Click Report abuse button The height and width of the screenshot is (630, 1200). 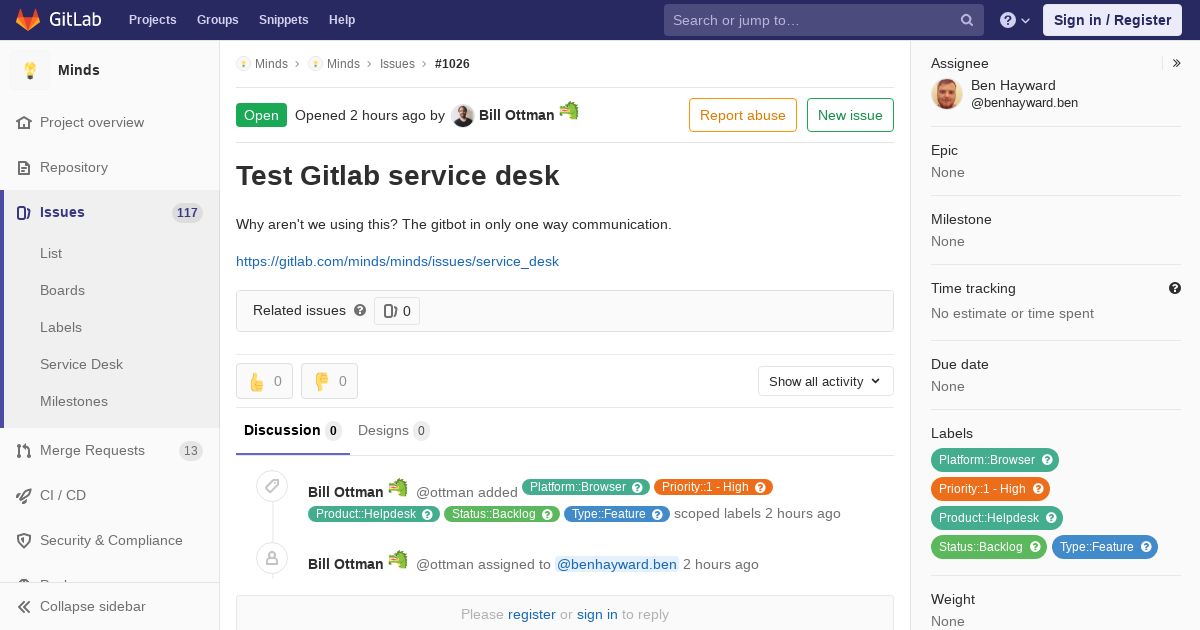(x=743, y=115)
